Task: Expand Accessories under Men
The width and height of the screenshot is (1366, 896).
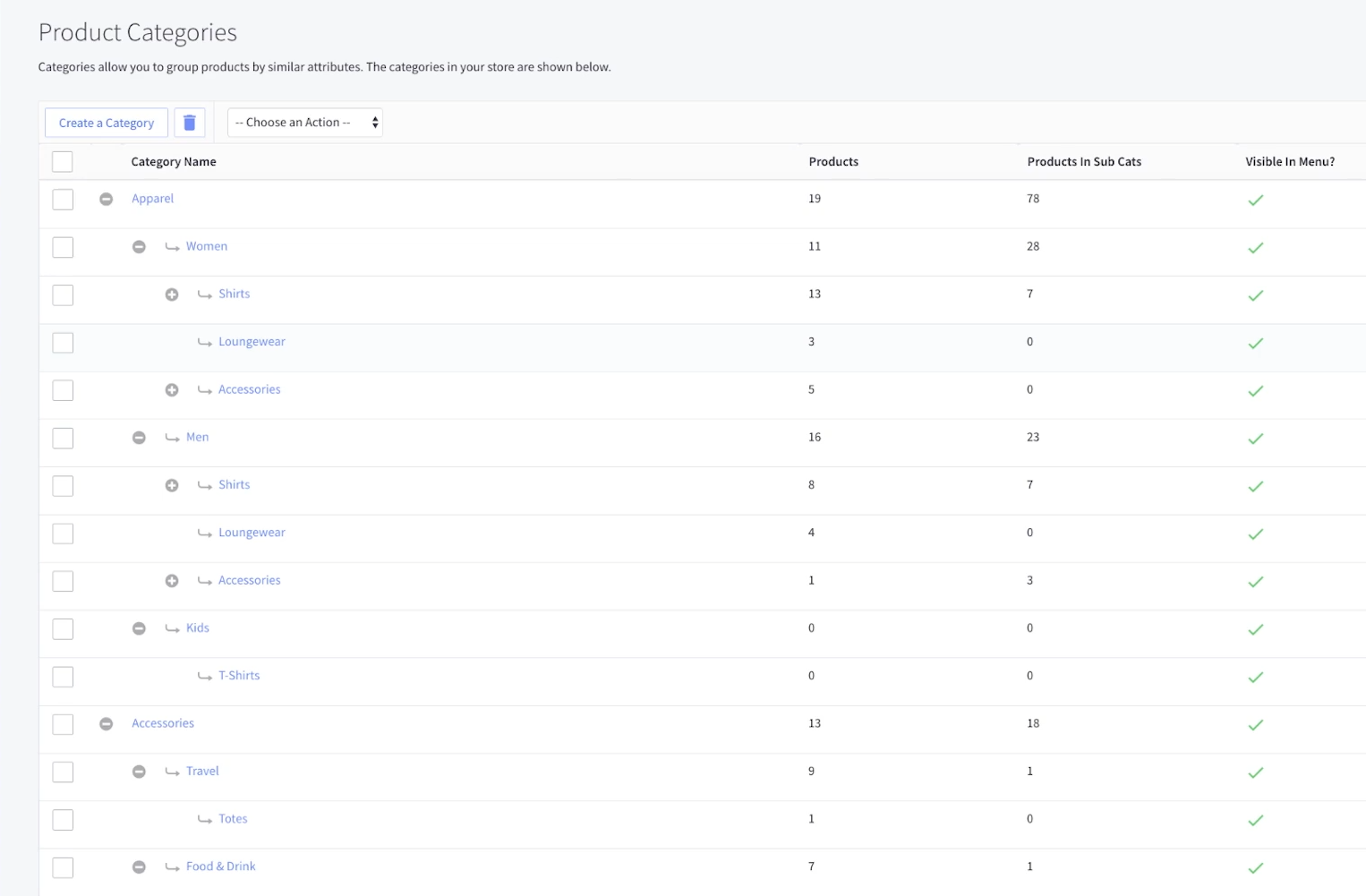Action: click(x=172, y=581)
